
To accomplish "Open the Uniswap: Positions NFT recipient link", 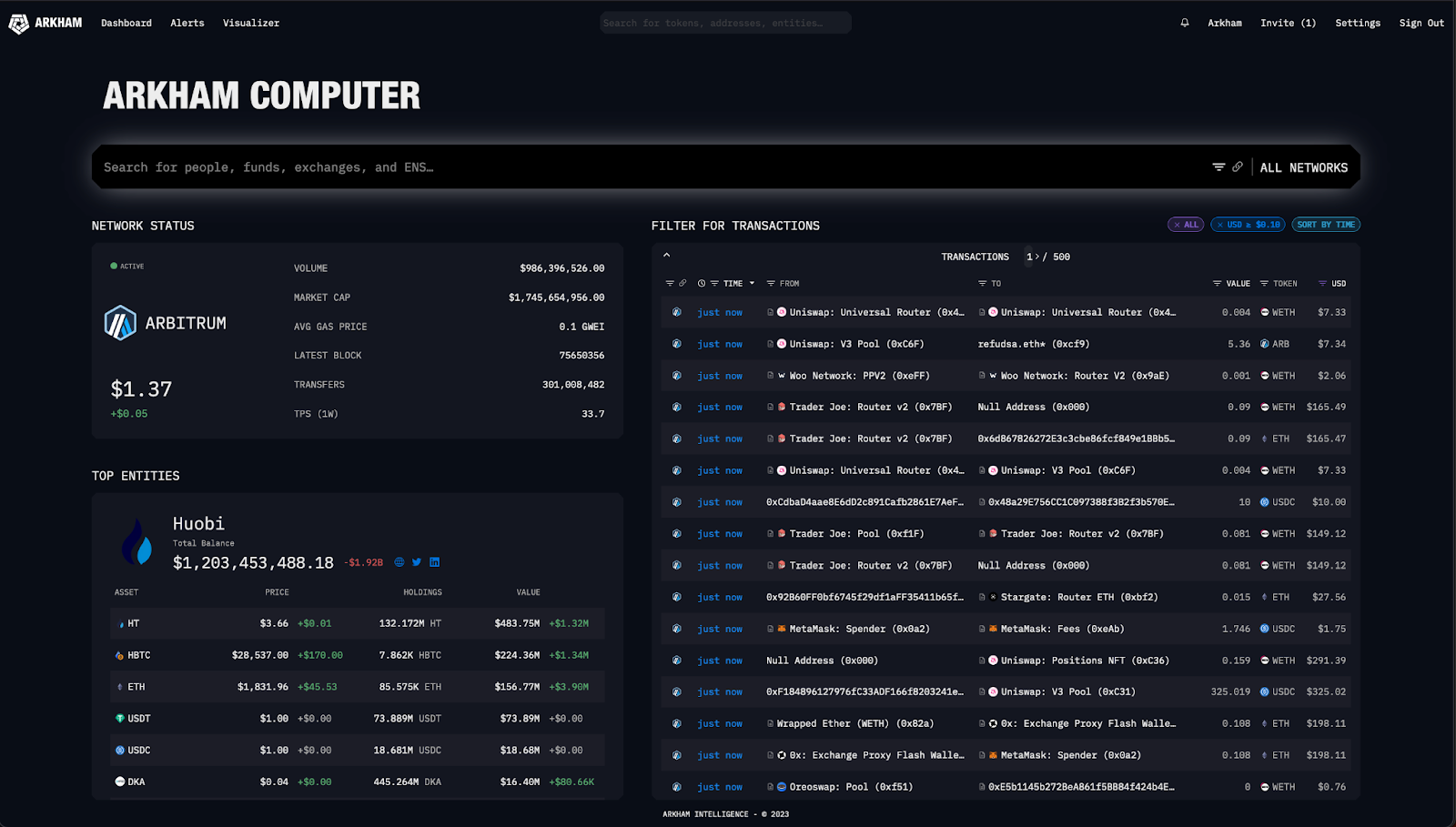I will pos(1085,661).
